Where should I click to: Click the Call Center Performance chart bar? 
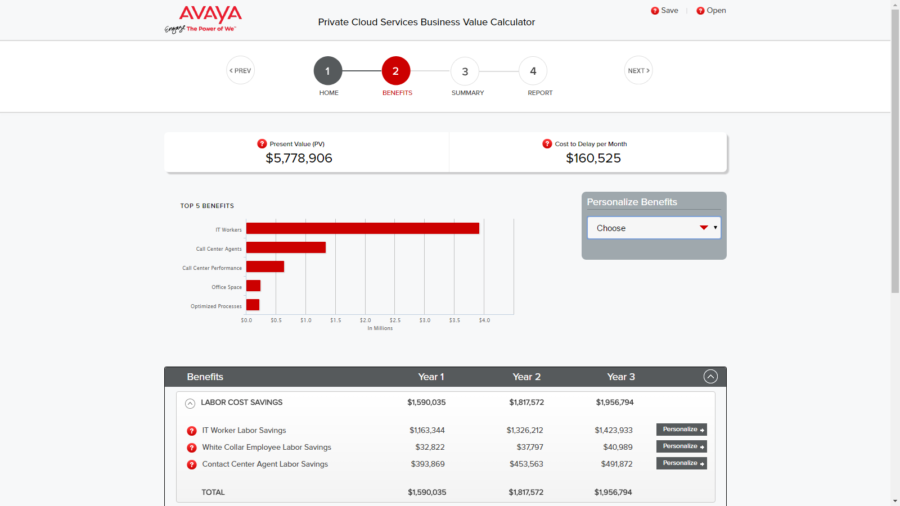(x=265, y=267)
